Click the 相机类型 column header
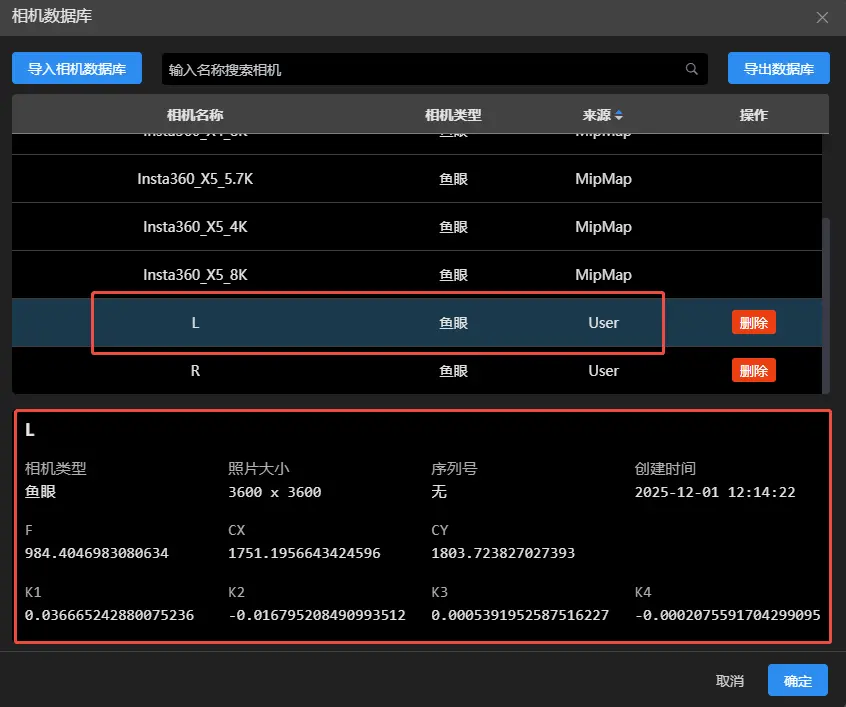This screenshot has width=846, height=707. [453, 115]
